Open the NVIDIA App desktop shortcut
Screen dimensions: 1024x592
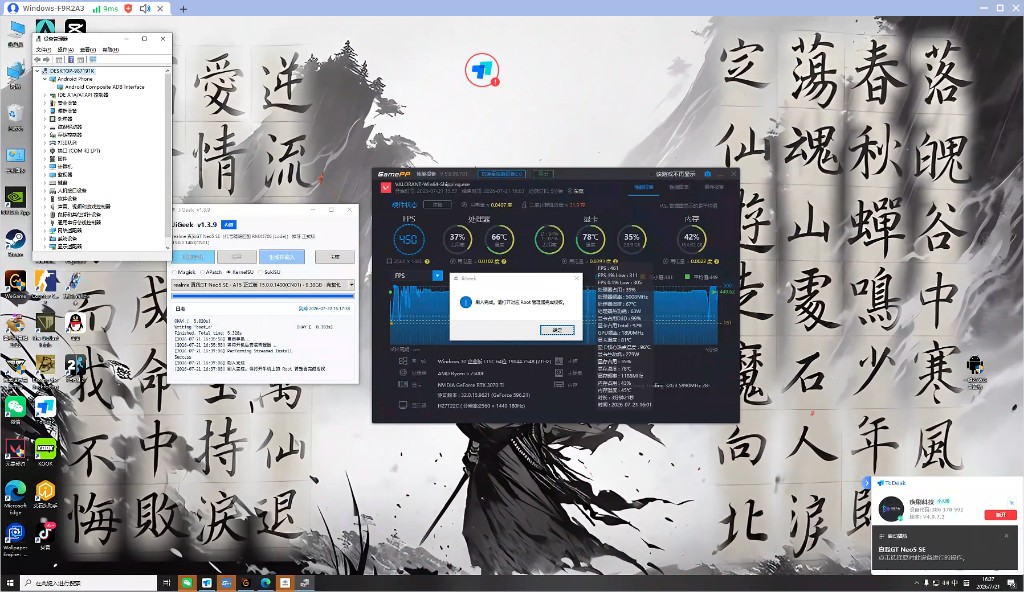click(15, 199)
